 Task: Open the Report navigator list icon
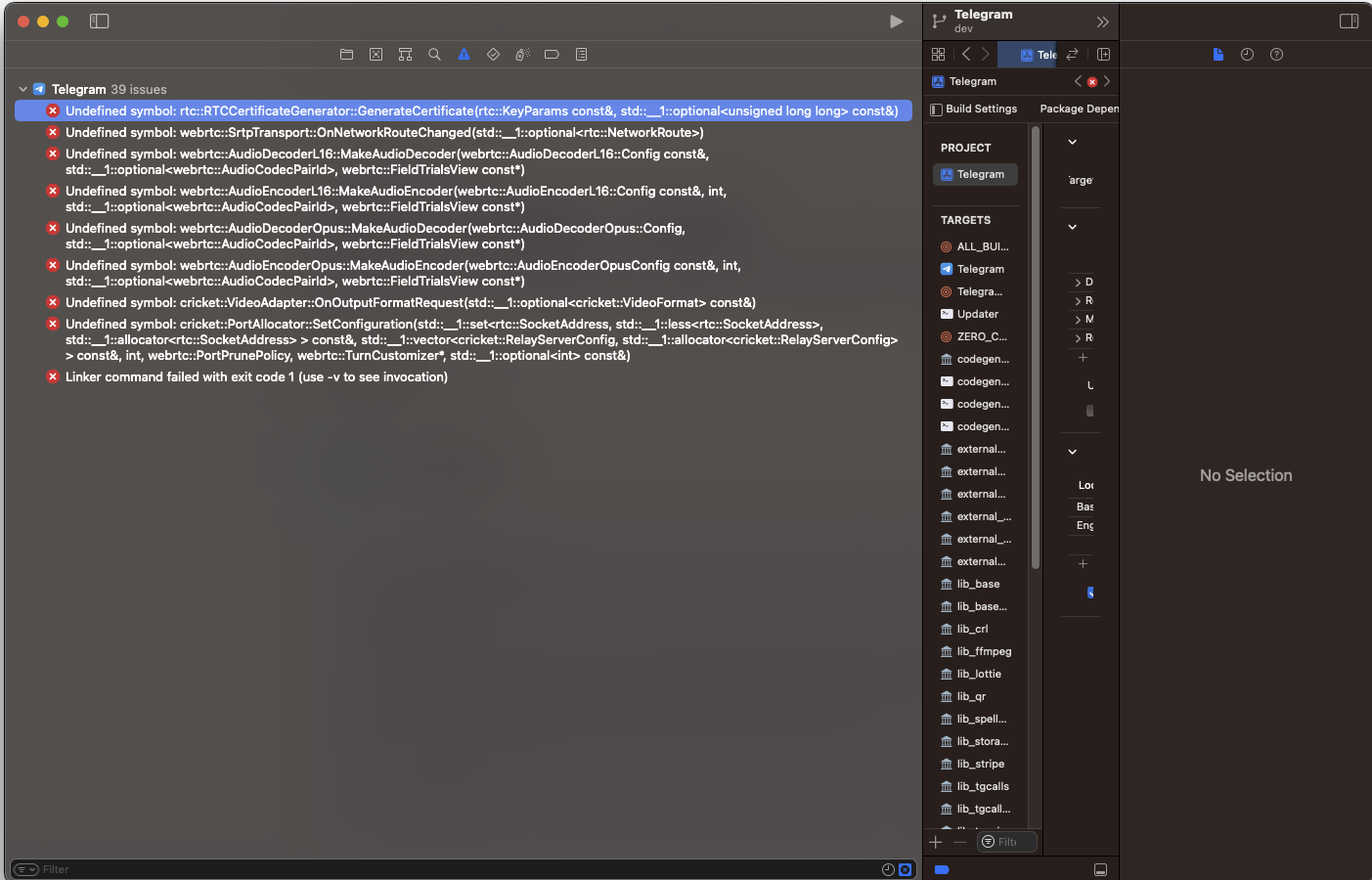pyautogui.click(x=581, y=54)
